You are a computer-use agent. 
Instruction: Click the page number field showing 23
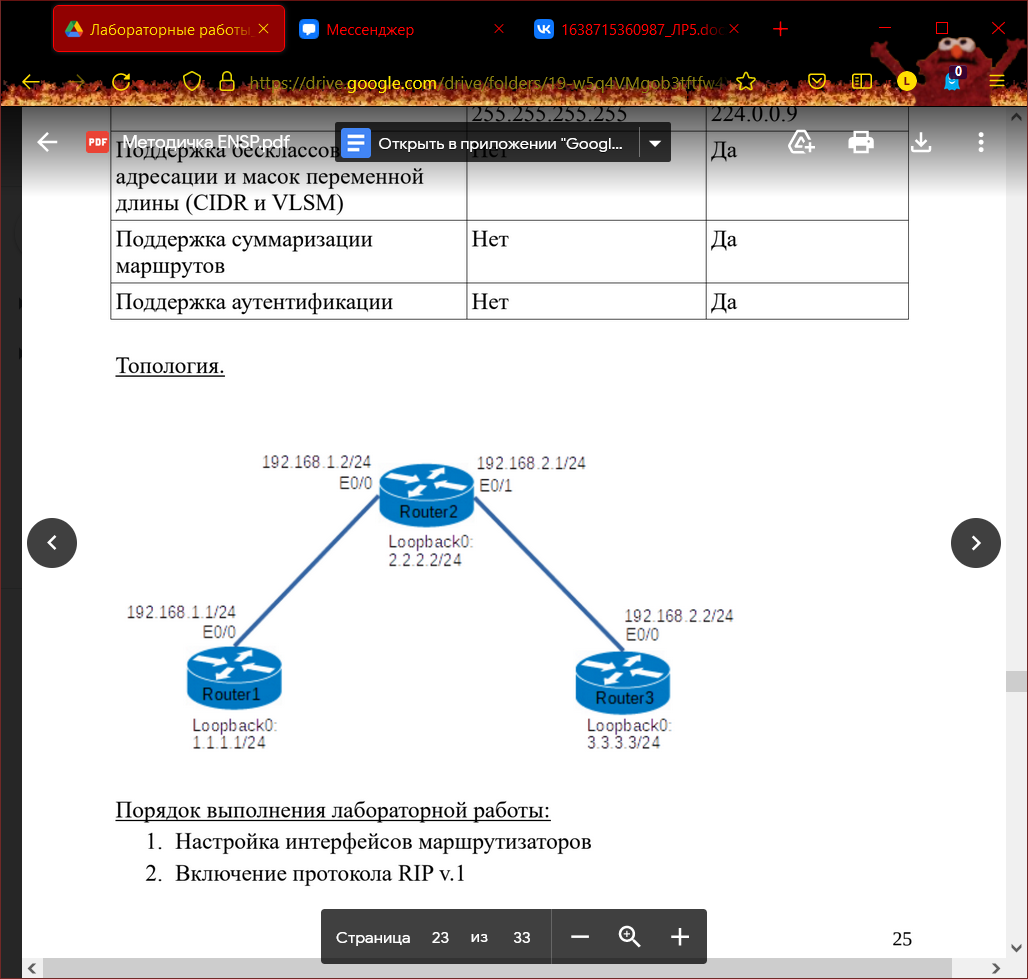440,938
